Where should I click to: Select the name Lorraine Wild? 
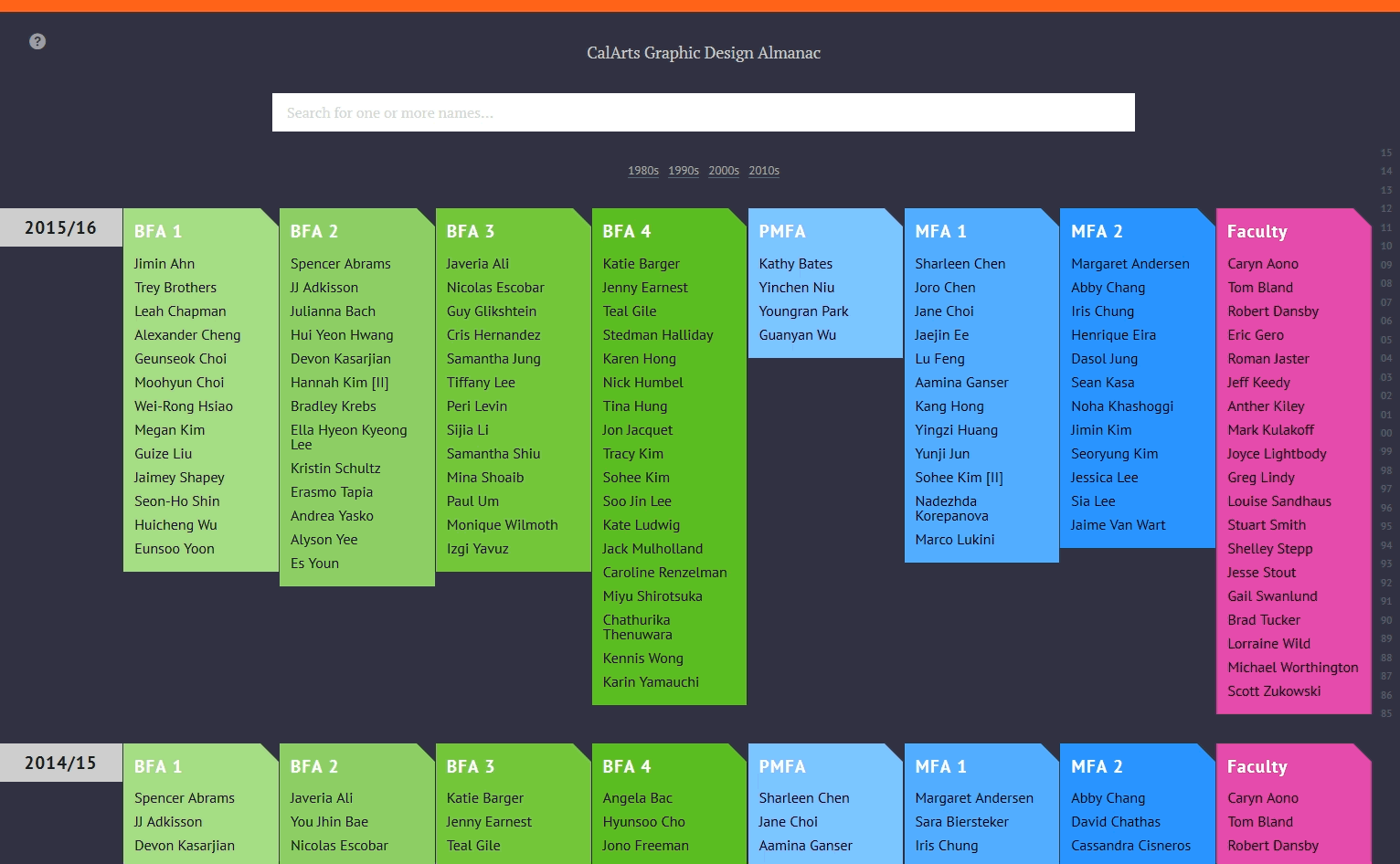[x=1269, y=644]
